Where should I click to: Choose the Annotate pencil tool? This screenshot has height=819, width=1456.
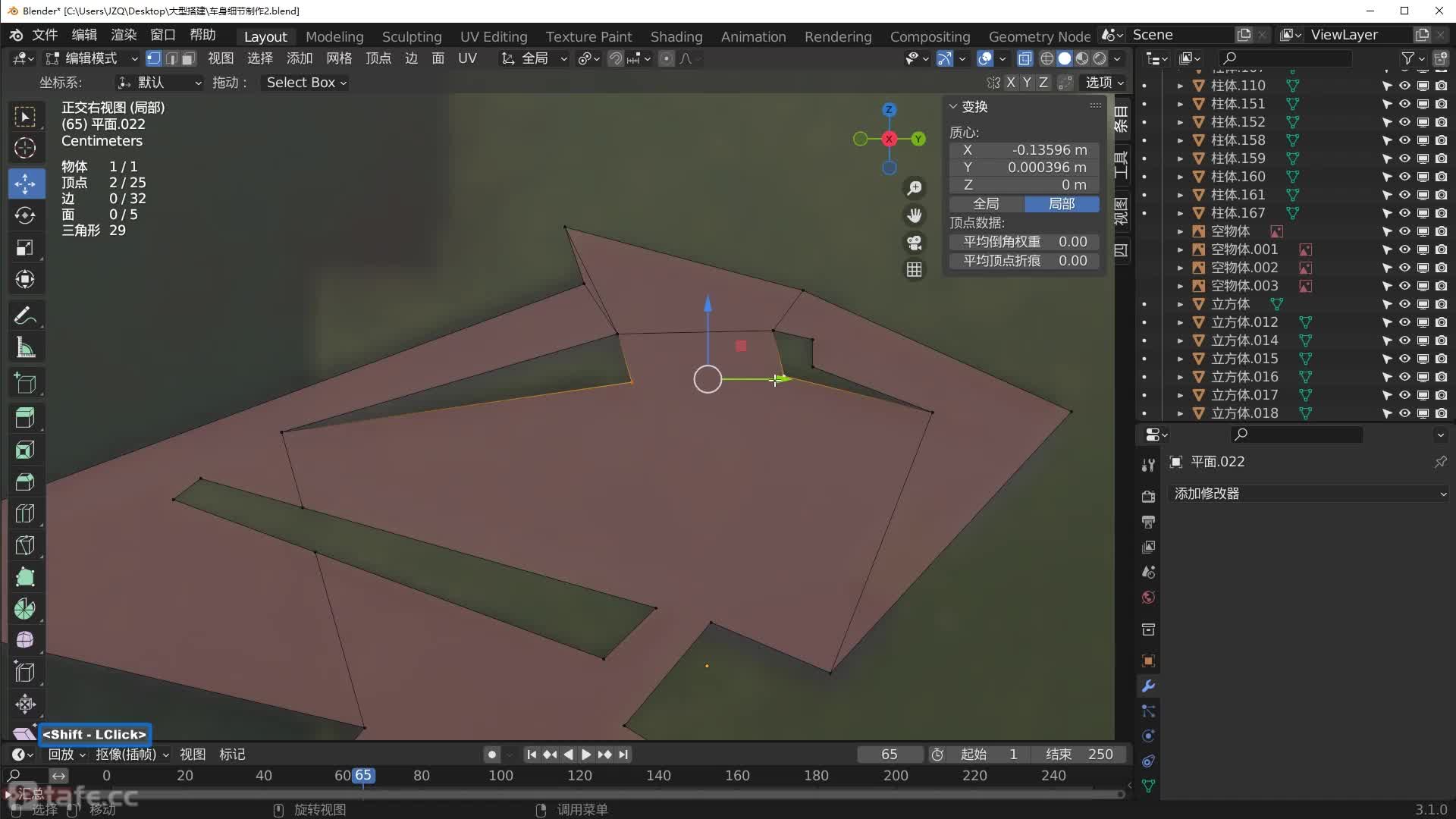point(25,315)
